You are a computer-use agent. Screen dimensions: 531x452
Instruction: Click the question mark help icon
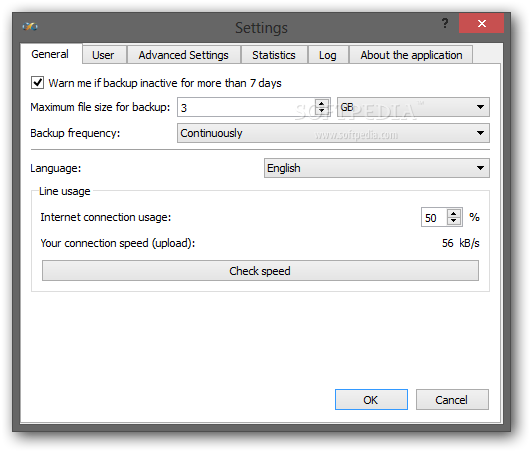point(445,23)
